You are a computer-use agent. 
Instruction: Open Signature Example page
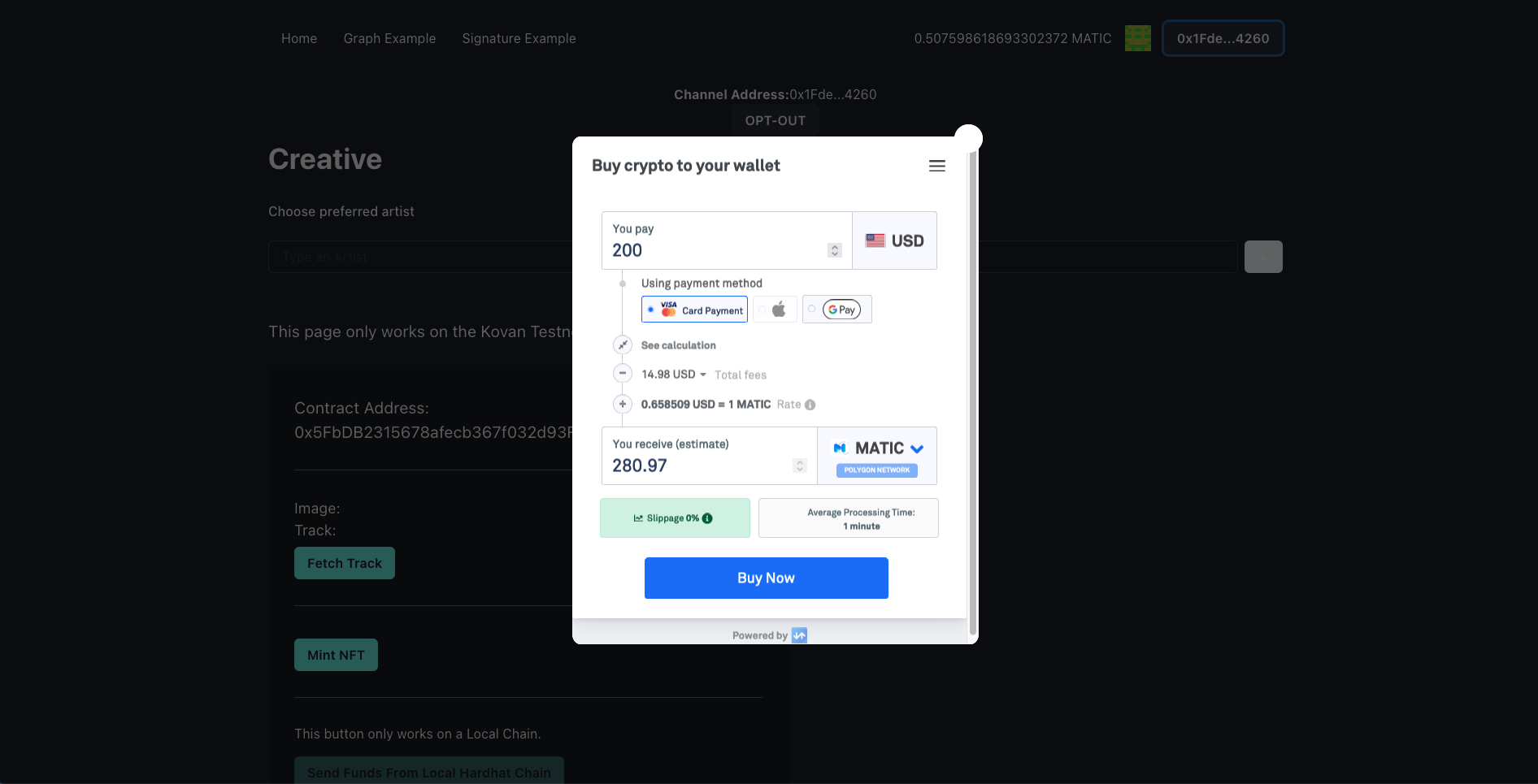(519, 38)
